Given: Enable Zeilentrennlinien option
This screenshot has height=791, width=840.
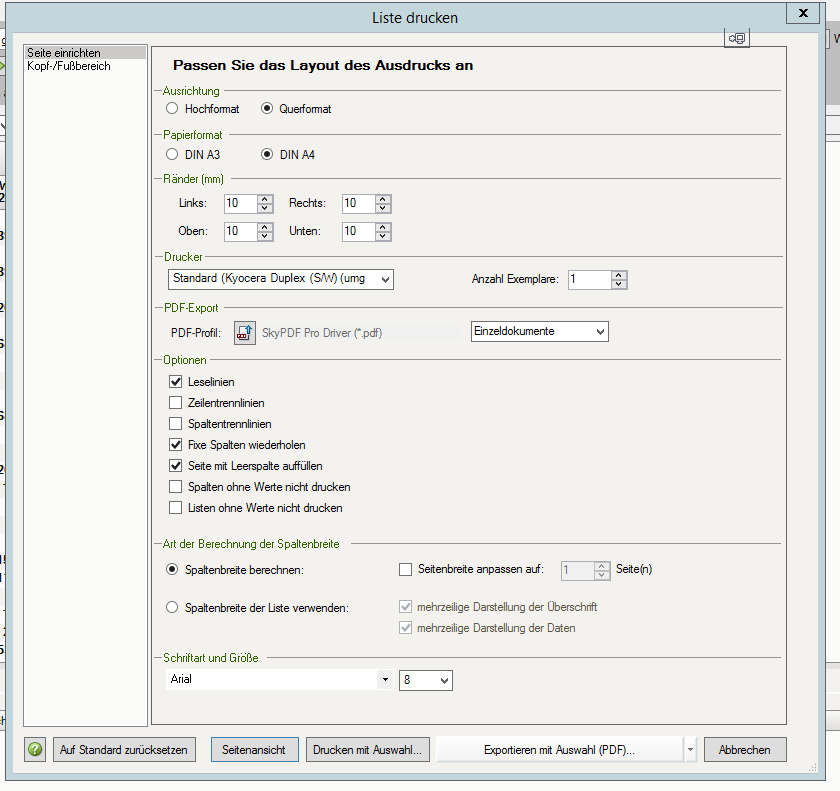Looking at the screenshot, I should pos(175,402).
